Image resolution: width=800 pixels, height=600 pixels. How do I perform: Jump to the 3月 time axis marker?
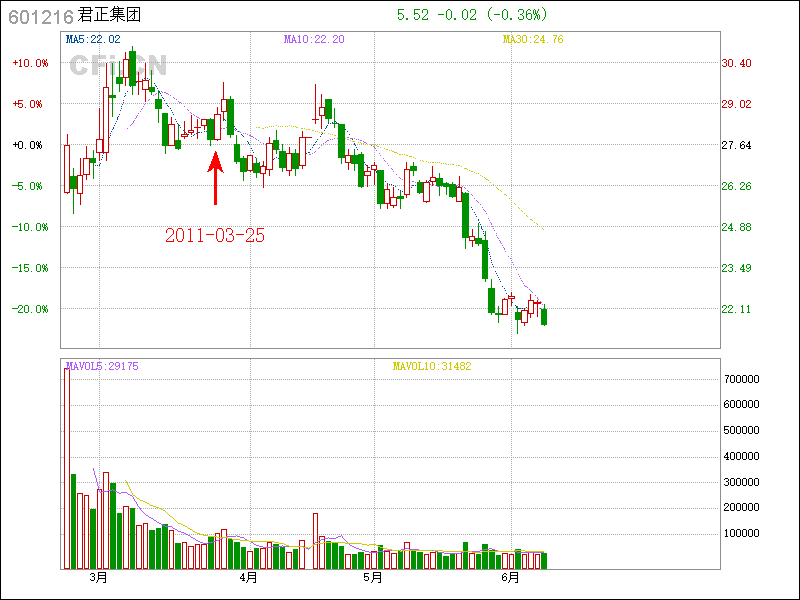click(97, 578)
